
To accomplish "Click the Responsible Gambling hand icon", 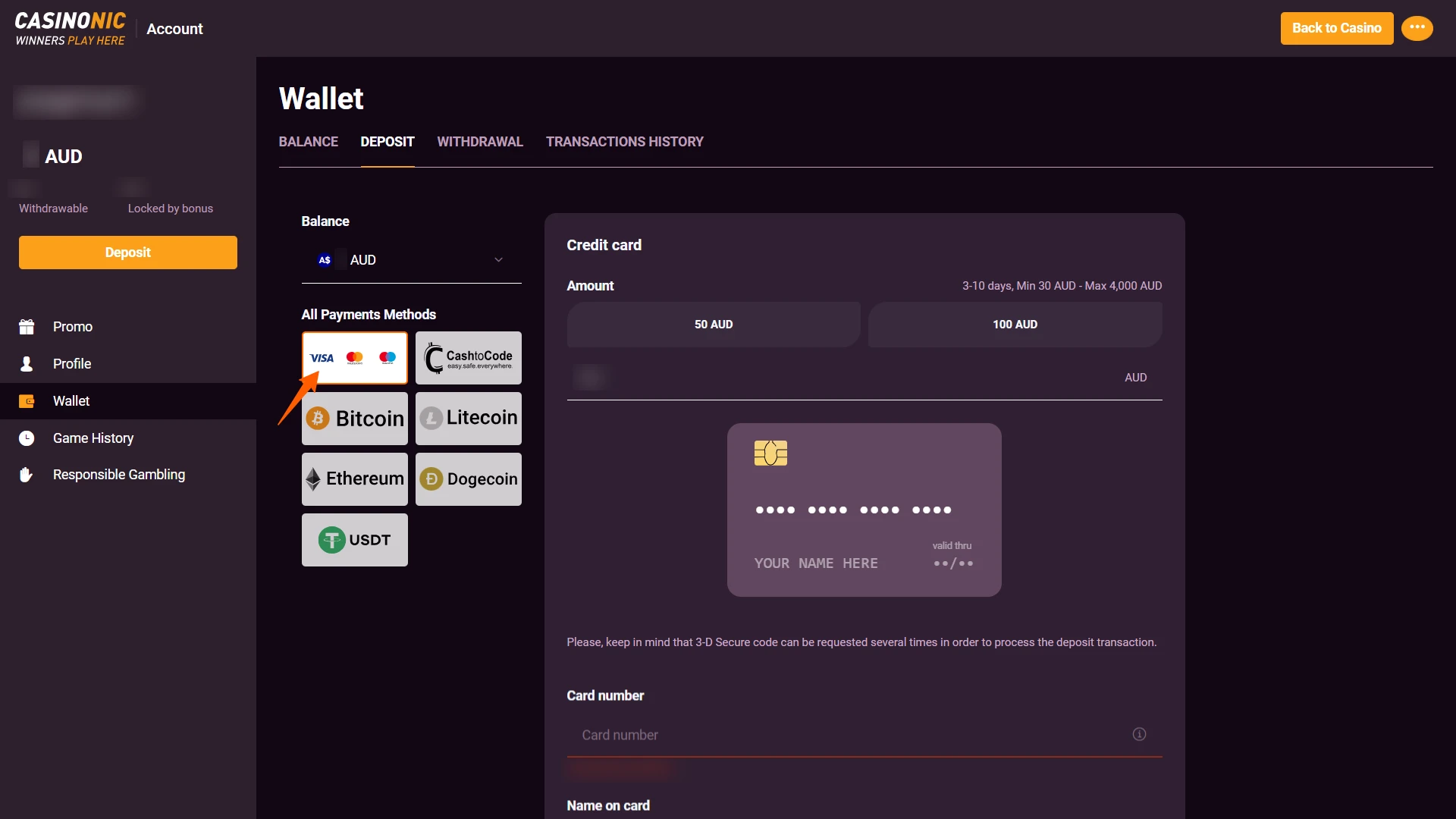I will click(x=25, y=475).
